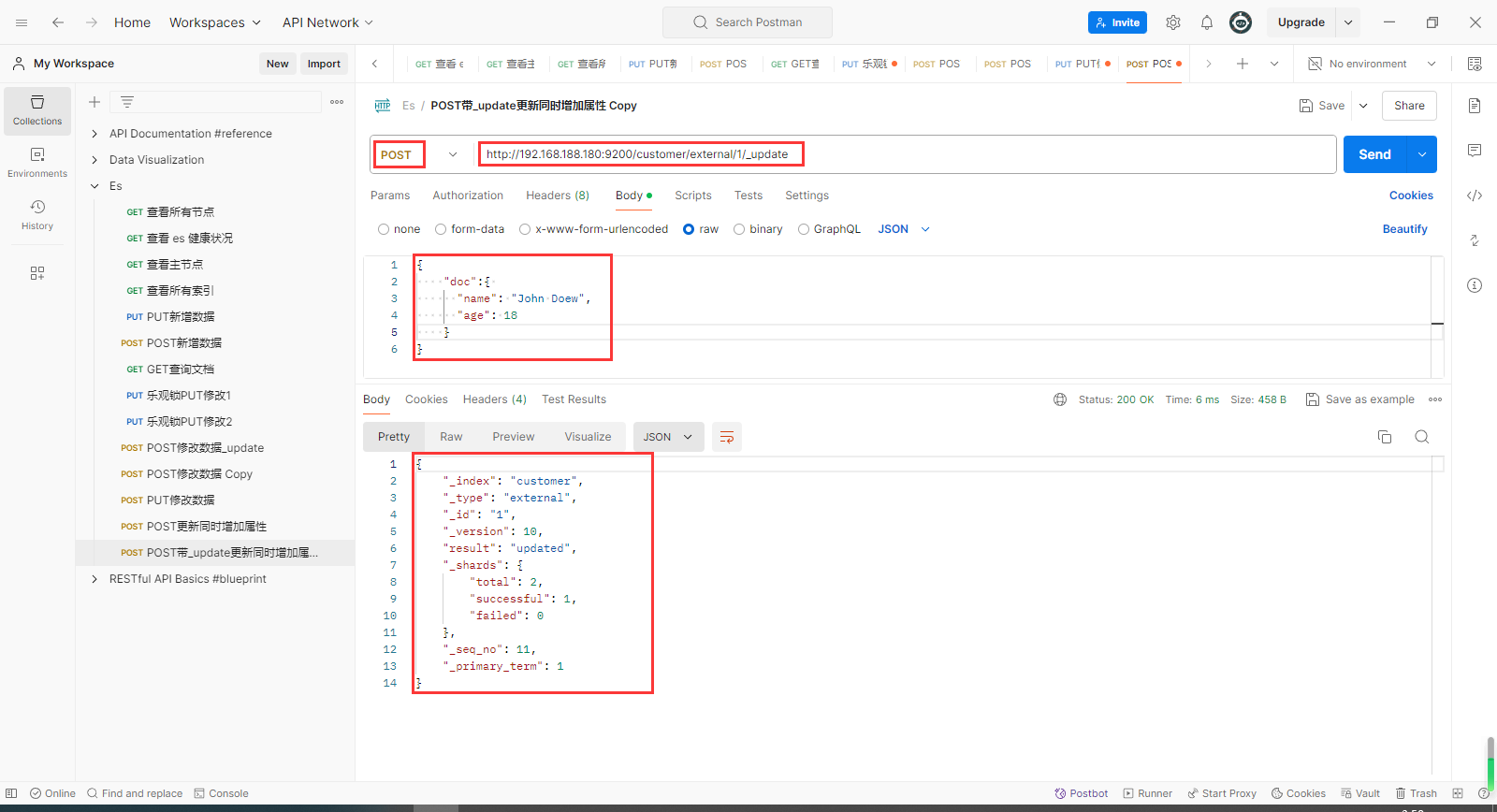The width and height of the screenshot is (1497, 812).
Task: Toggle response line wrap icon
Action: 727,437
